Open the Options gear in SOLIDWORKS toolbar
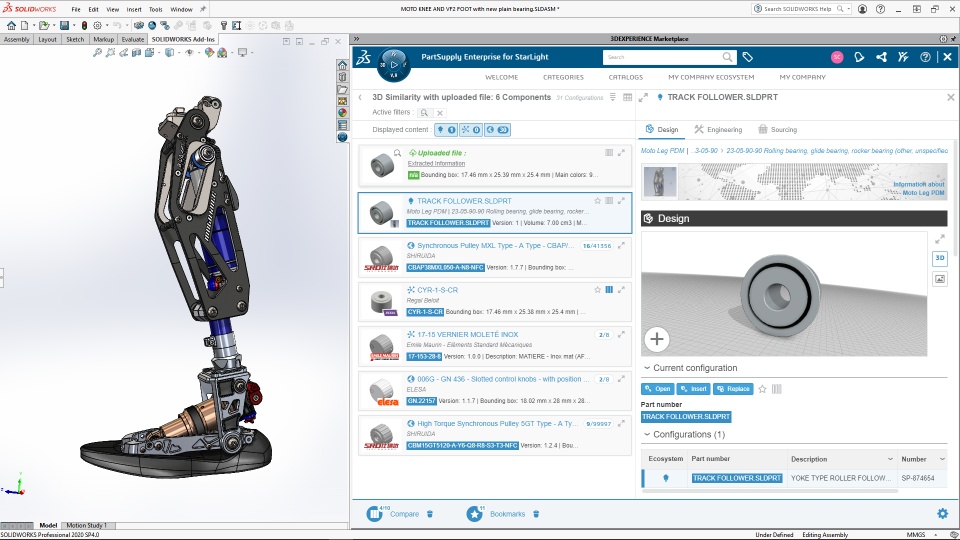The height and width of the screenshot is (540, 960). point(97,25)
